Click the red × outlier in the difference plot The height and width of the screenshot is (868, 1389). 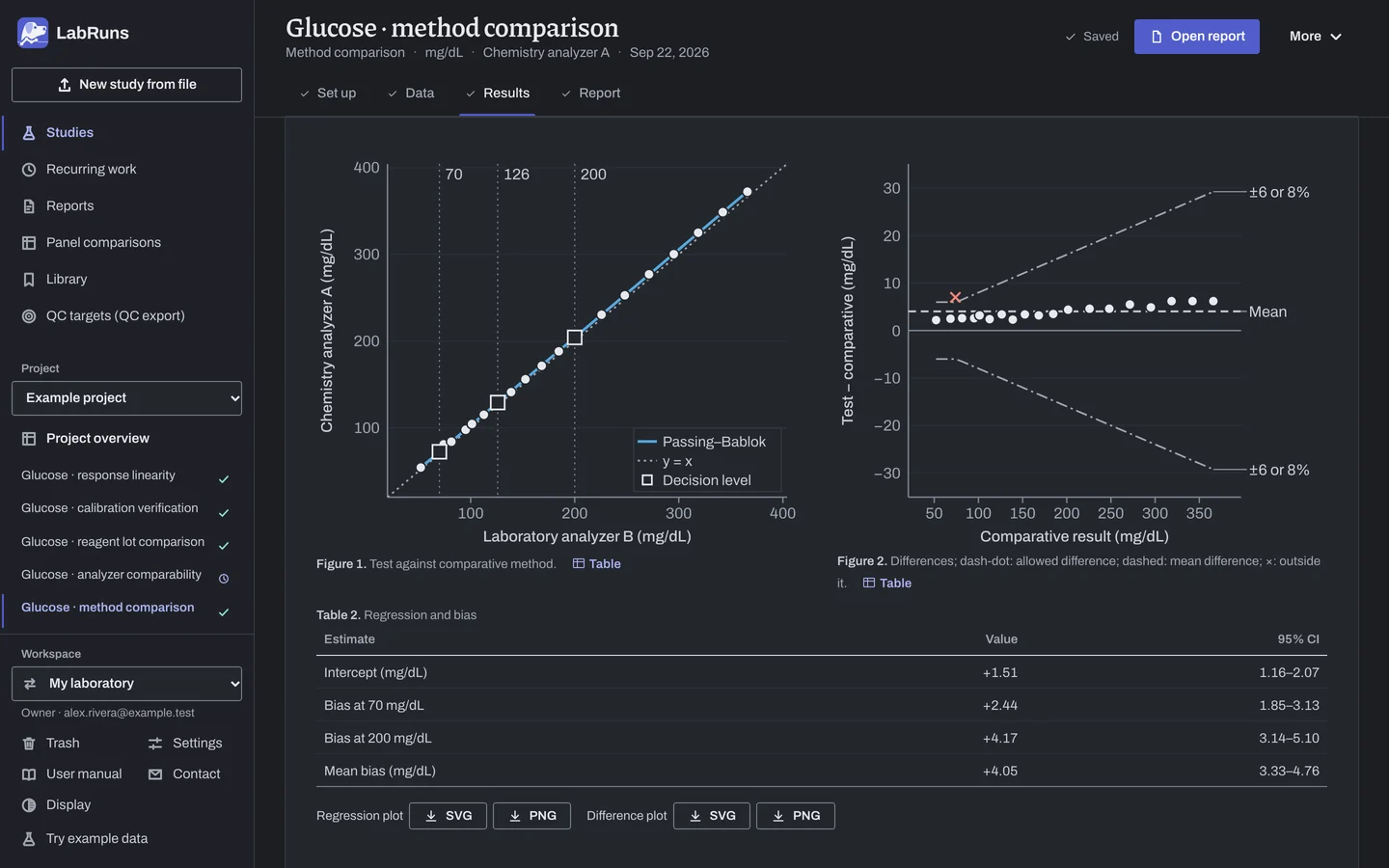click(955, 297)
